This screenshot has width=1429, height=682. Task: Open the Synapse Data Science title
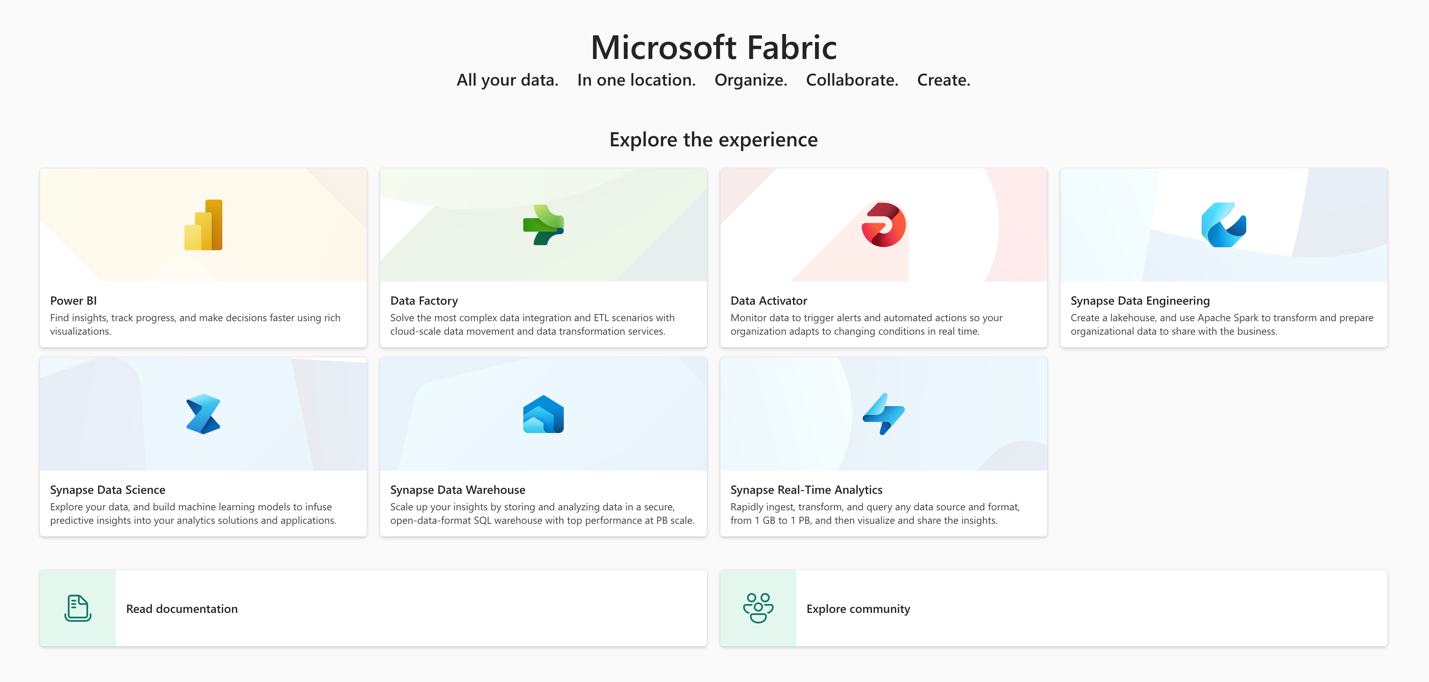coord(108,490)
